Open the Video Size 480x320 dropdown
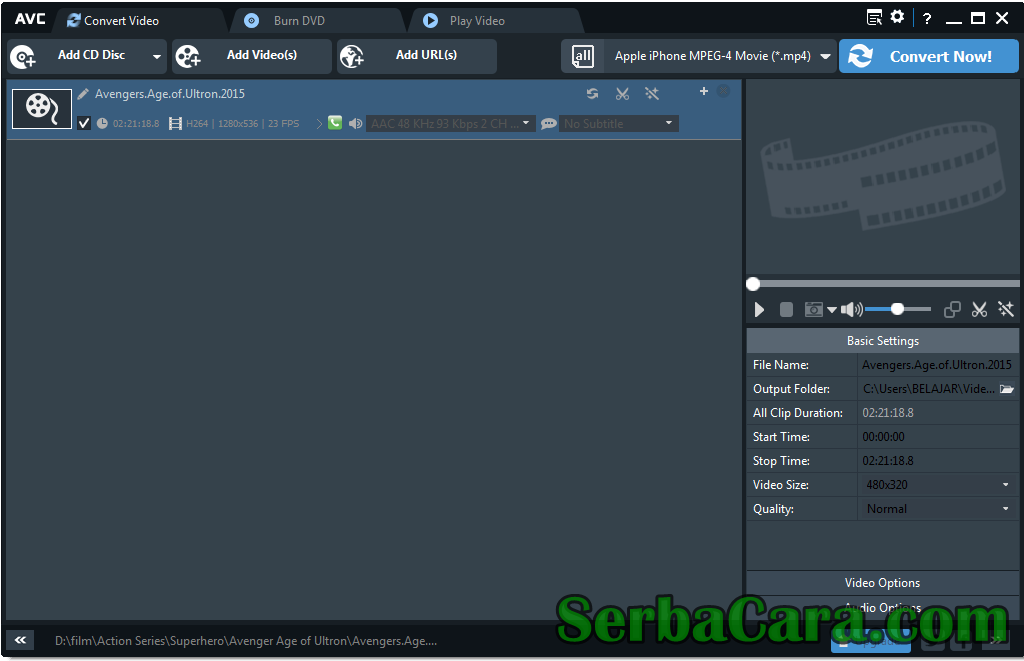Viewport: 1024px width, 661px height. point(937,485)
